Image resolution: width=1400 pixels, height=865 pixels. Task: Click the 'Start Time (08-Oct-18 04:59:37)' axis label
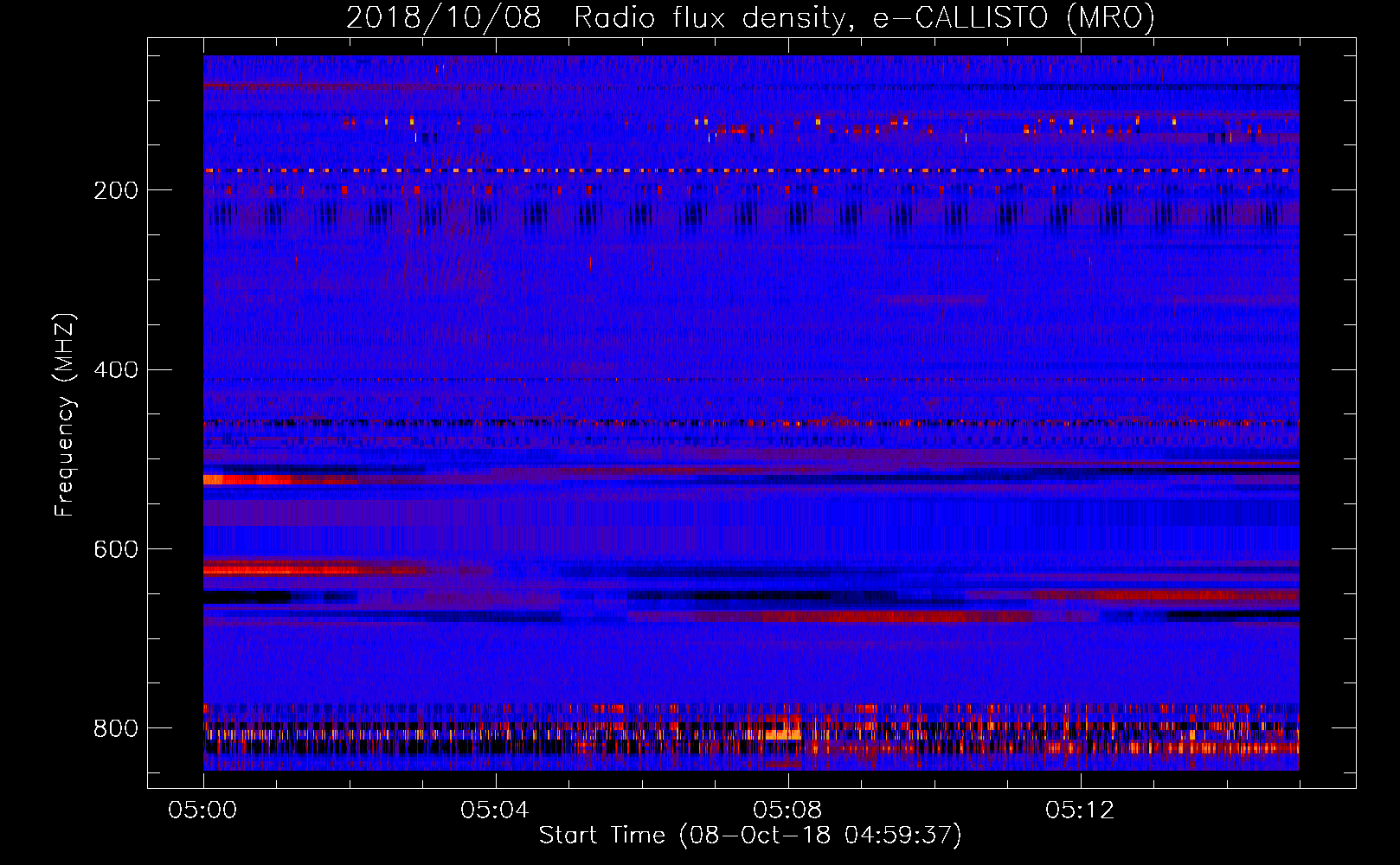[x=750, y=836]
